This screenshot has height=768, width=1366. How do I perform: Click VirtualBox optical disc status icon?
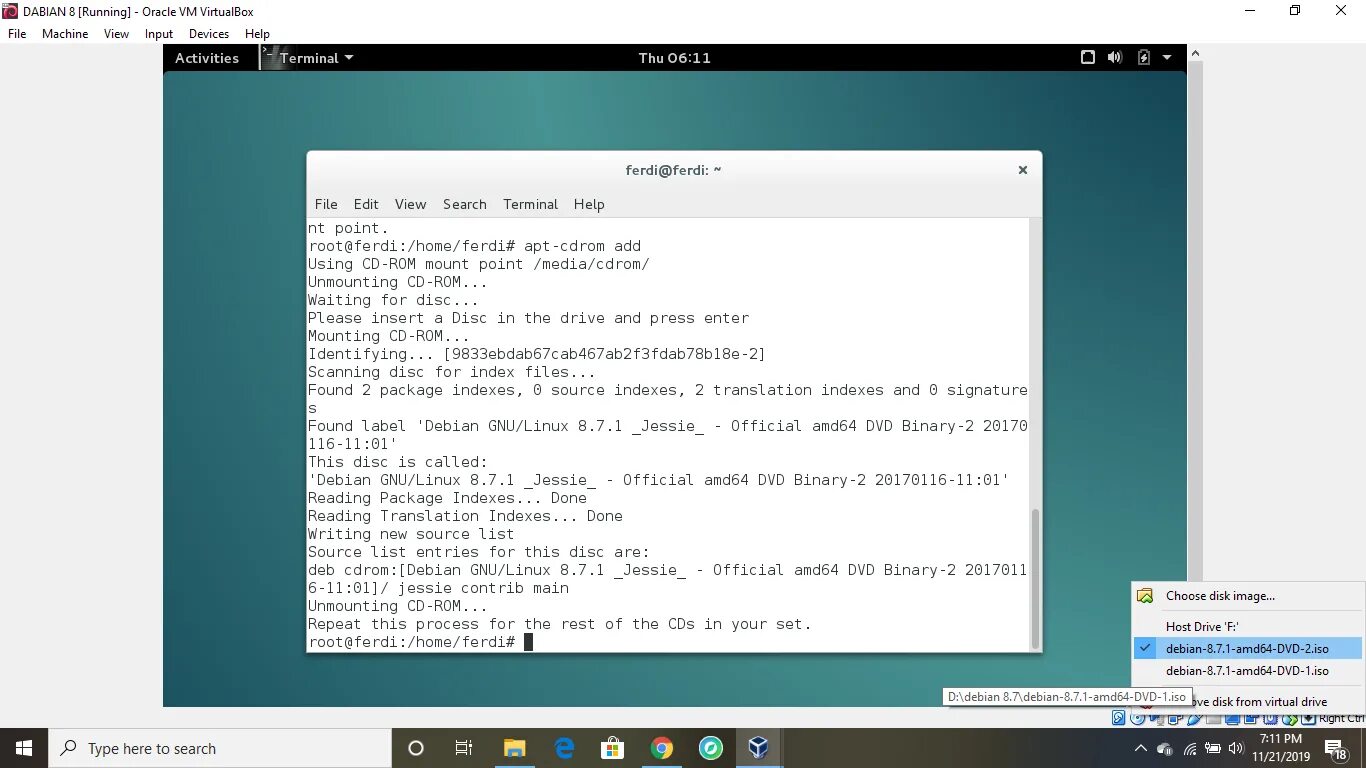(x=1138, y=719)
